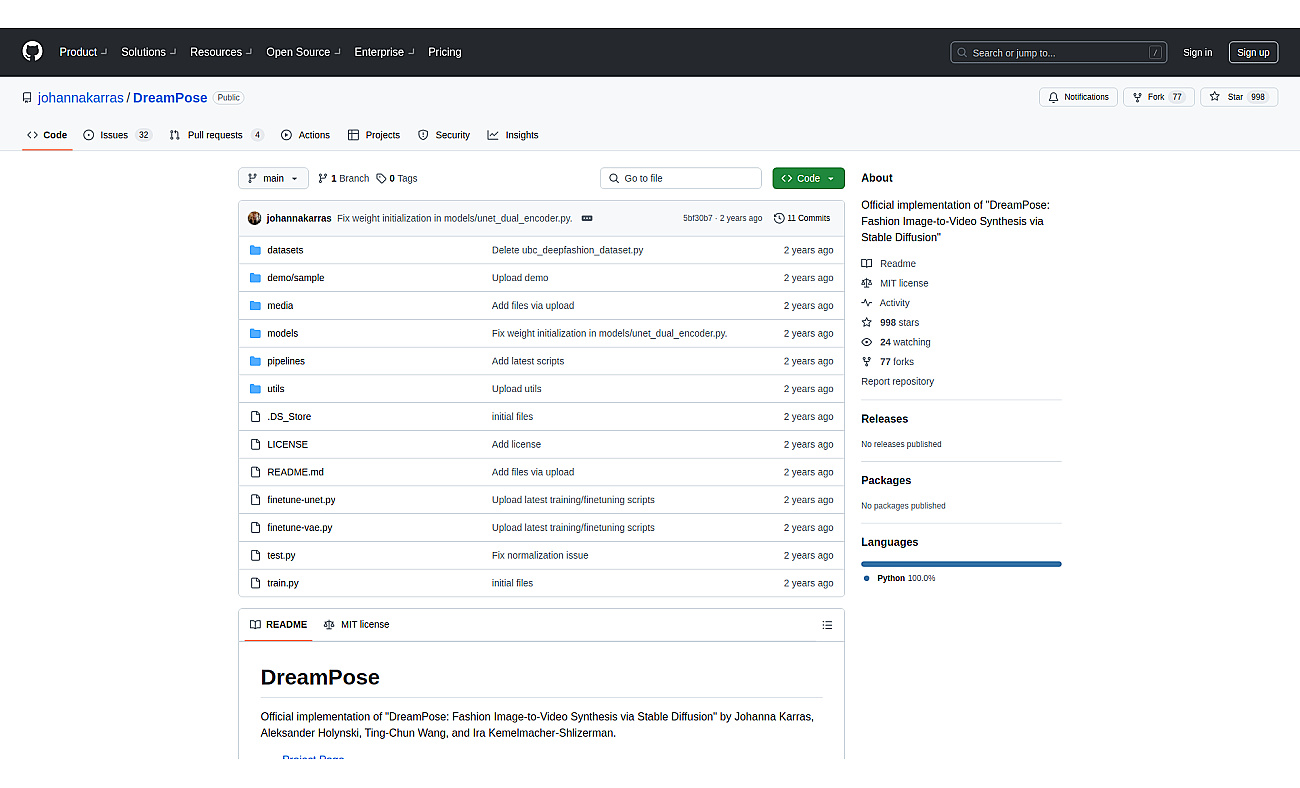Open the Open Source menu
Image resolution: width=1300 pixels, height=788 pixels.
tap(303, 52)
